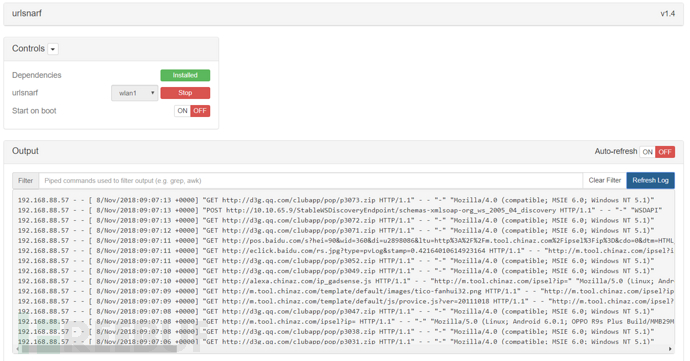Viewport: 690px width, 361px height.
Task: Click Start on boot OFF side
Action: pos(200,111)
